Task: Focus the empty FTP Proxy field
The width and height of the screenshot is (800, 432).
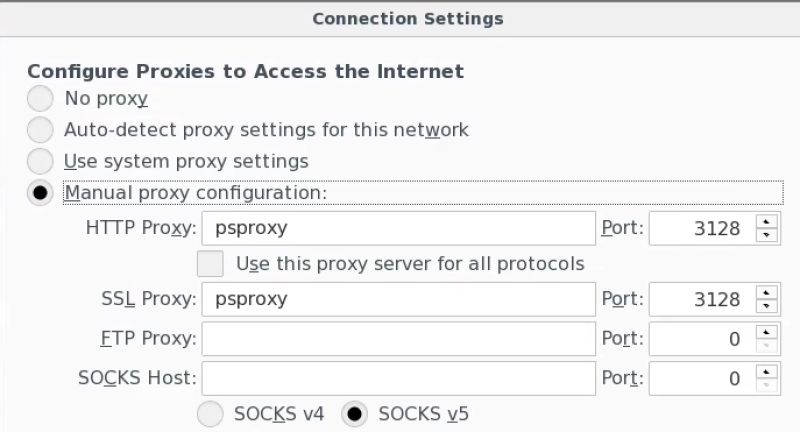Action: pyautogui.click(x=398, y=339)
